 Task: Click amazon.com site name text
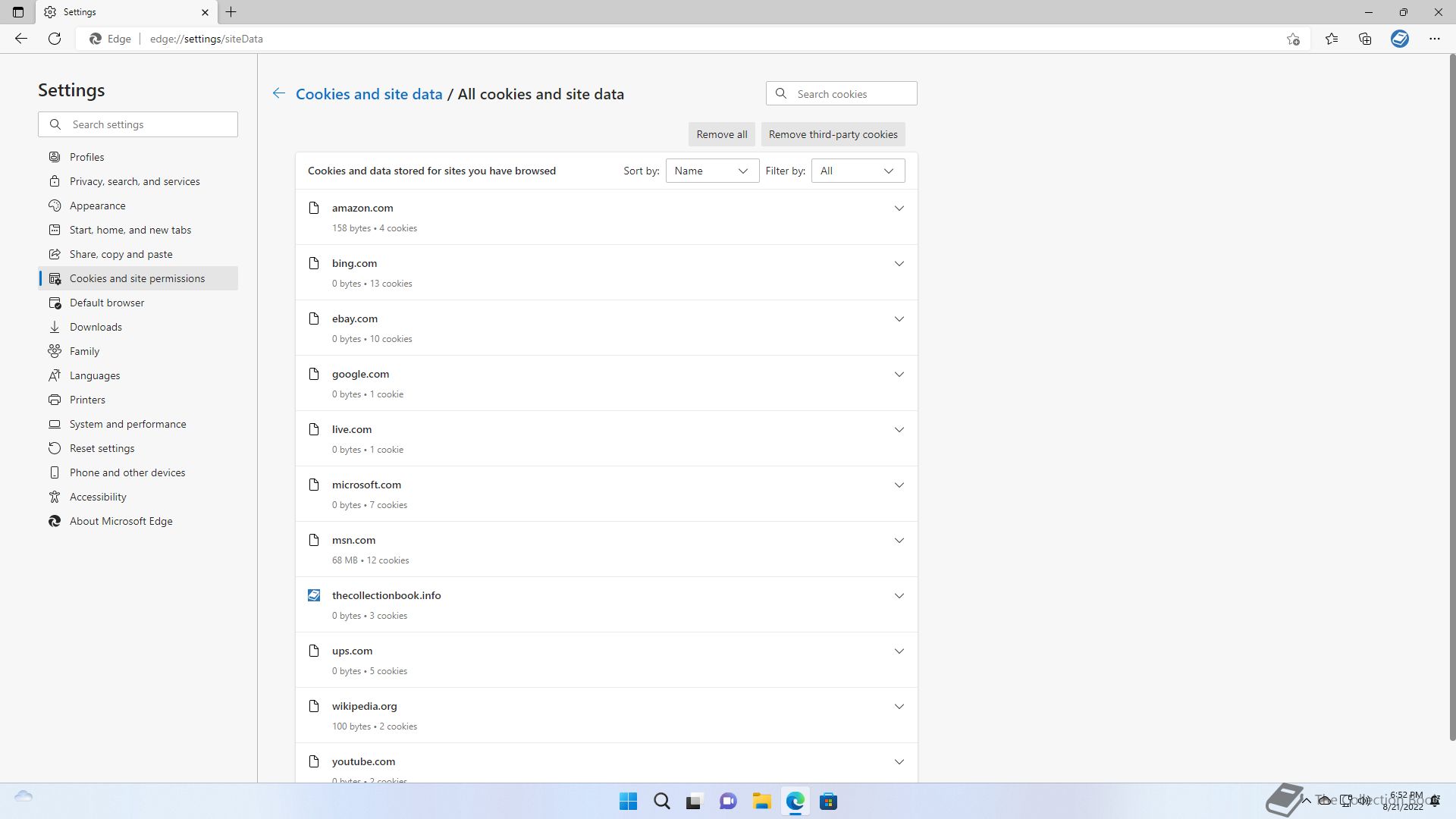[362, 208]
